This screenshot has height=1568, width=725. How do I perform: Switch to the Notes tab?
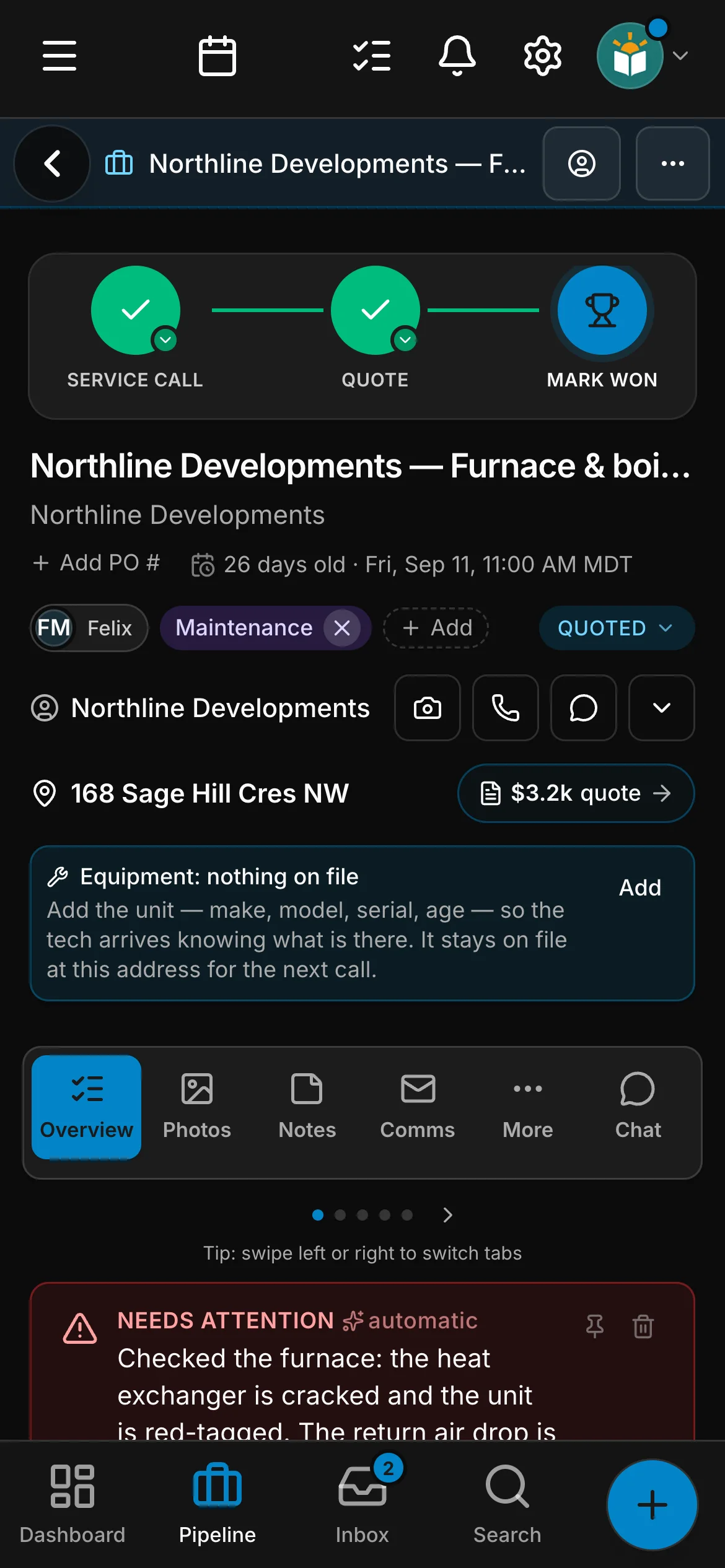point(307,1107)
